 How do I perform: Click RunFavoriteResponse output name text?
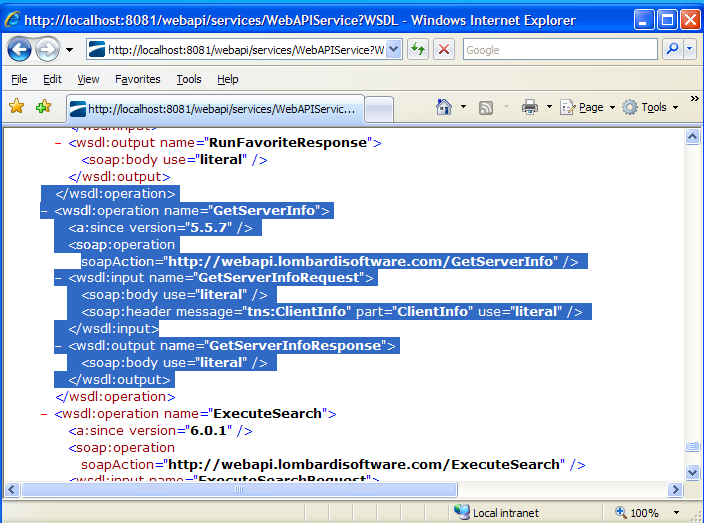pos(288,143)
